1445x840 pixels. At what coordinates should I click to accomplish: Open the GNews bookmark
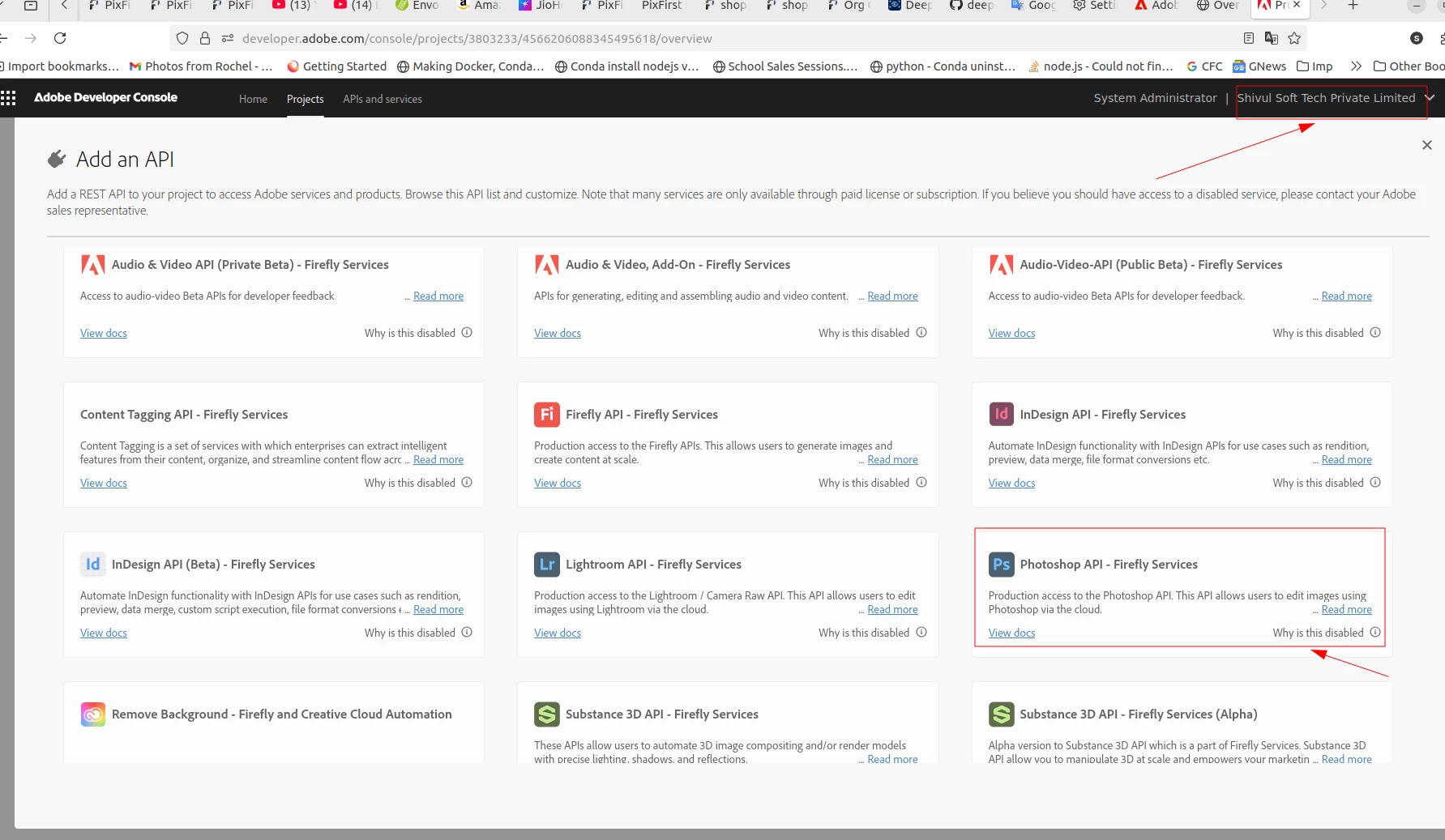click(x=1259, y=66)
